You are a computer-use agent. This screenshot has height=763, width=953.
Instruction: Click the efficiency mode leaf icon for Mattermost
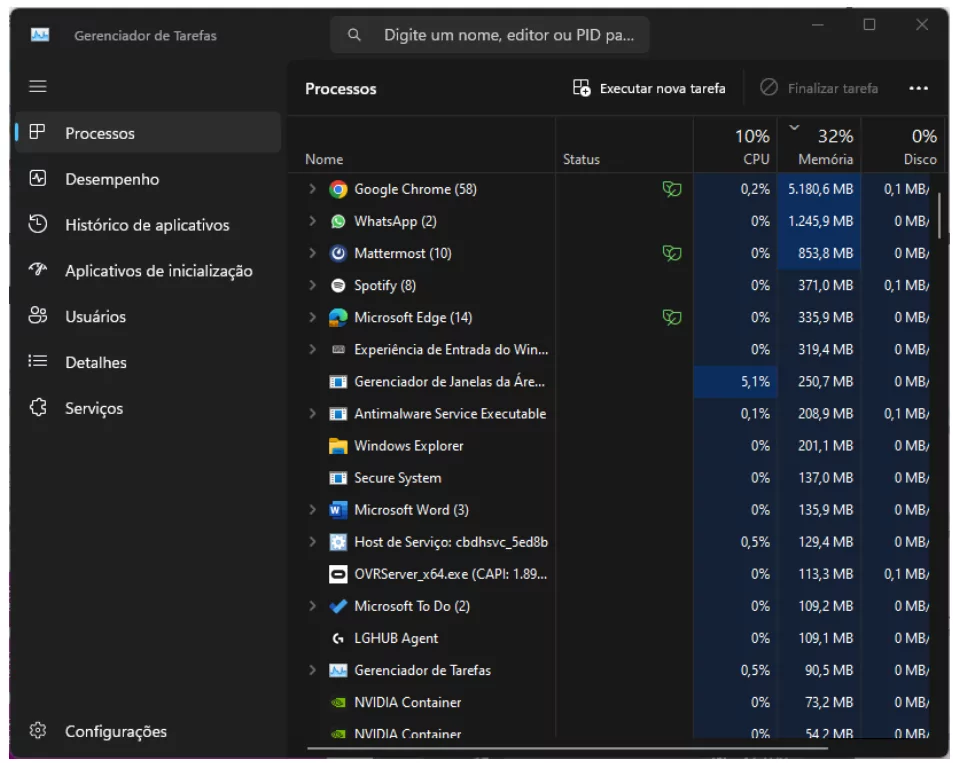coord(672,253)
